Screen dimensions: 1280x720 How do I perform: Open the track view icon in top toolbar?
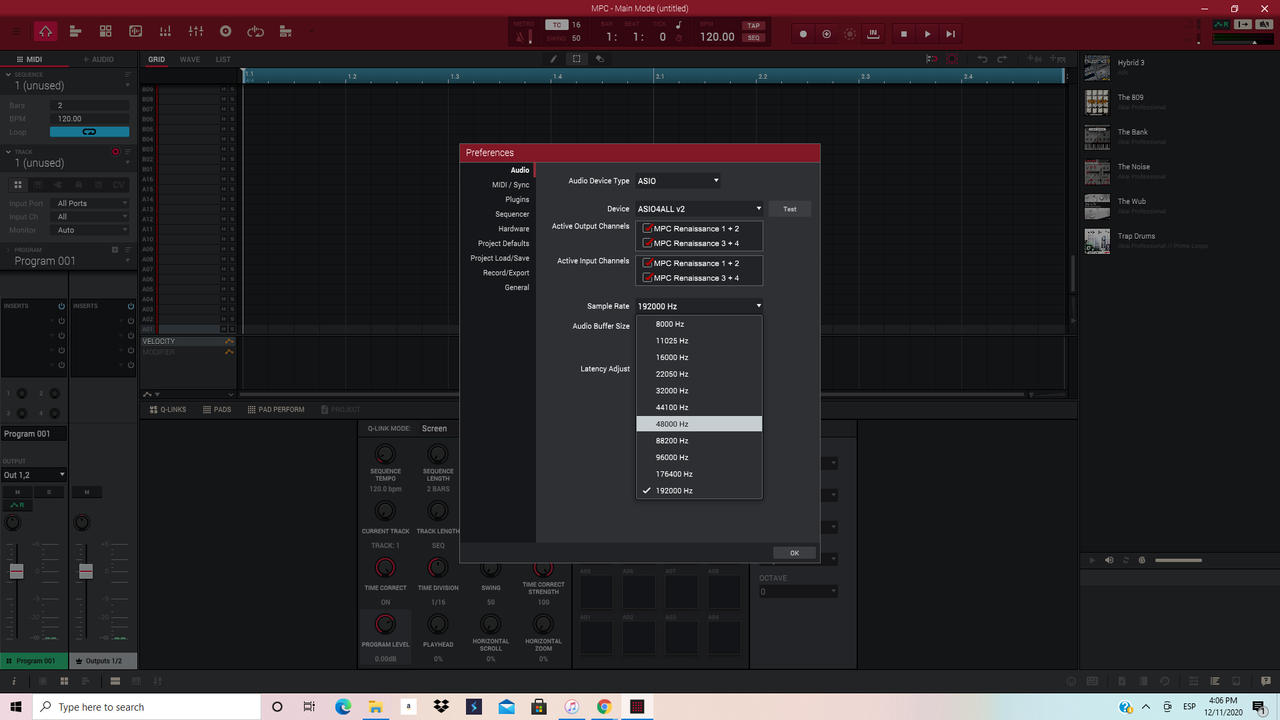[x=76, y=32]
